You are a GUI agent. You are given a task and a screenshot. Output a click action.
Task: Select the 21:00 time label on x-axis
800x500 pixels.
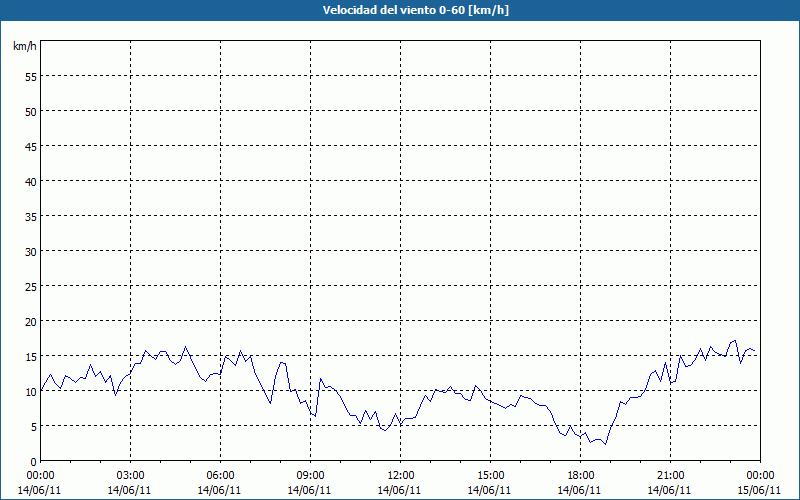[x=670, y=476]
